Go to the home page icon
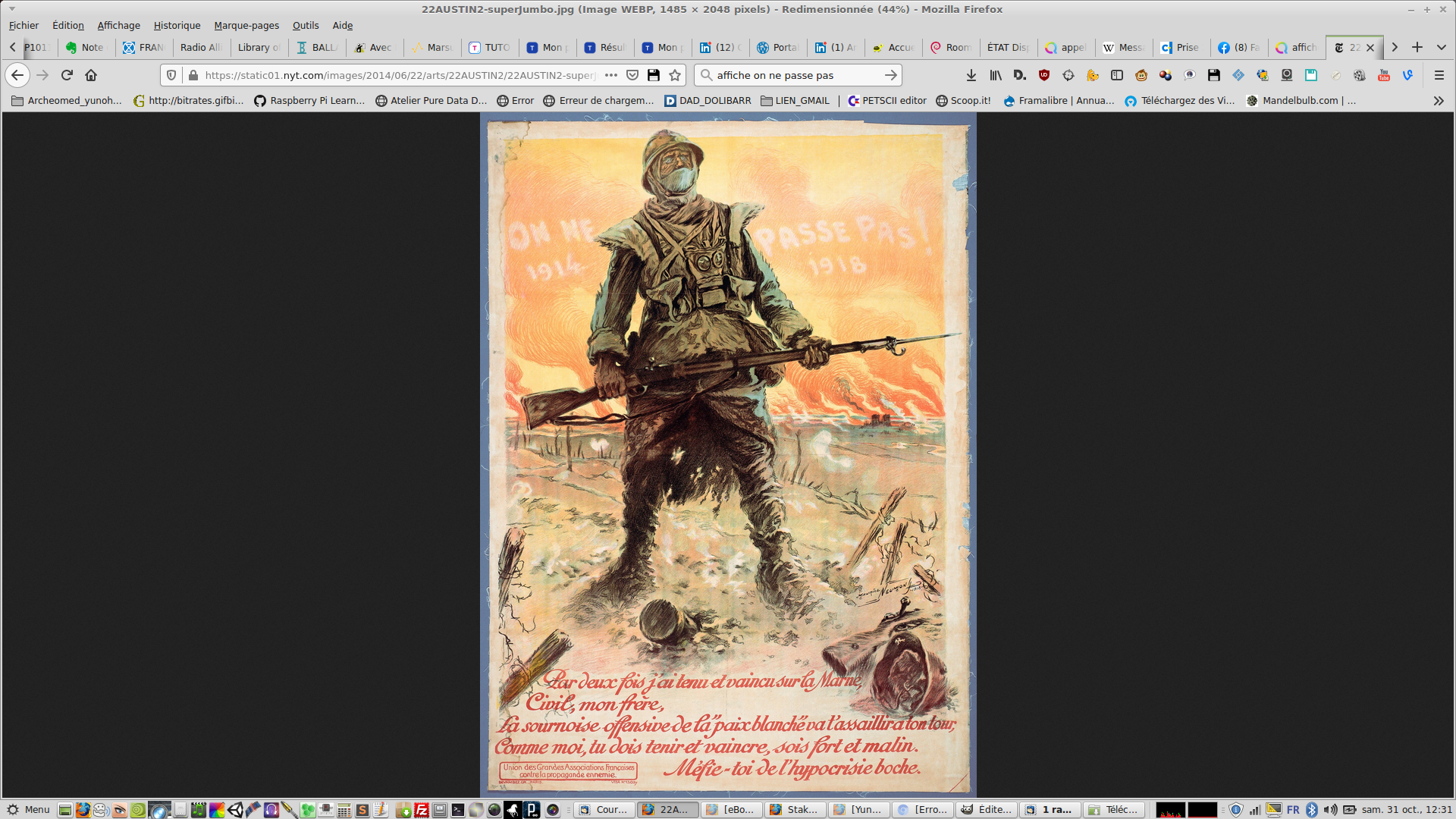 pos(91,75)
